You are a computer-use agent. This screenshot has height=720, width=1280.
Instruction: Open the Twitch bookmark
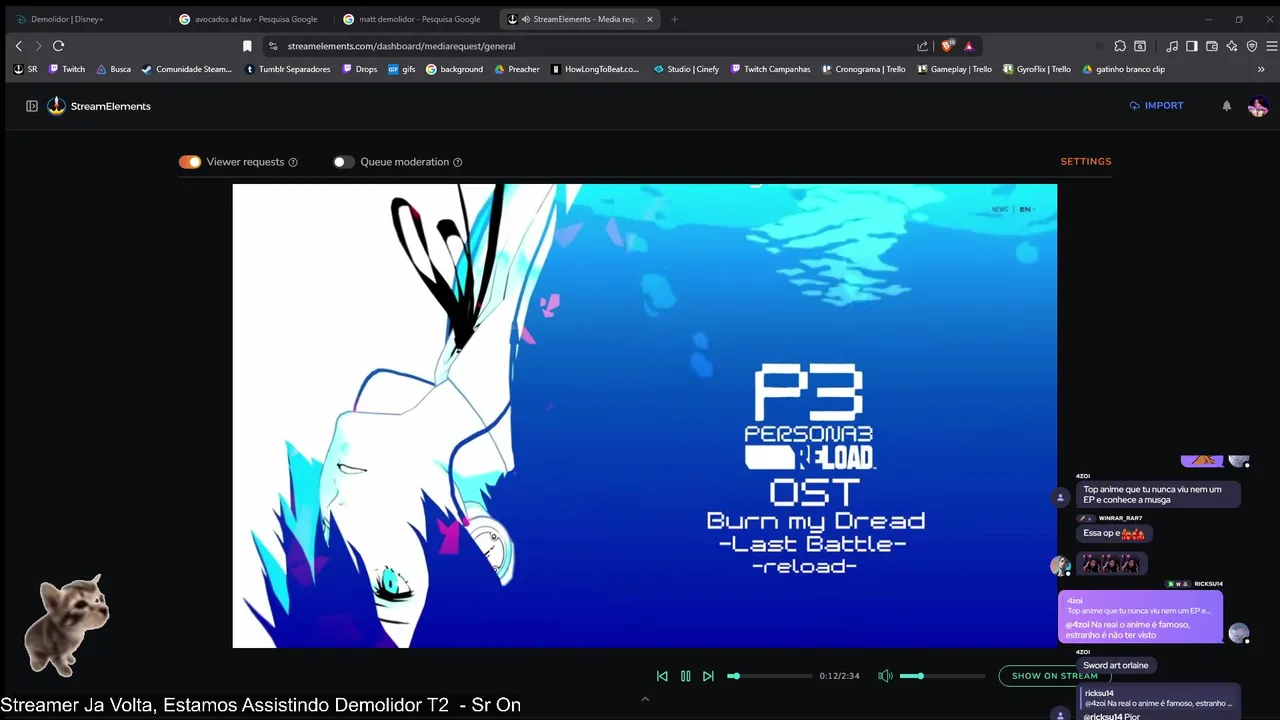click(67, 69)
